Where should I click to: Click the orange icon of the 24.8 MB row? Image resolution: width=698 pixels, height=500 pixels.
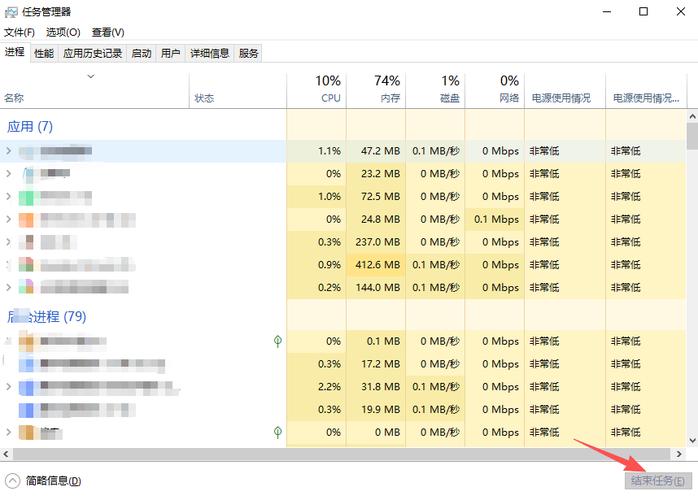pyautogui.click(x=26, y=220)
